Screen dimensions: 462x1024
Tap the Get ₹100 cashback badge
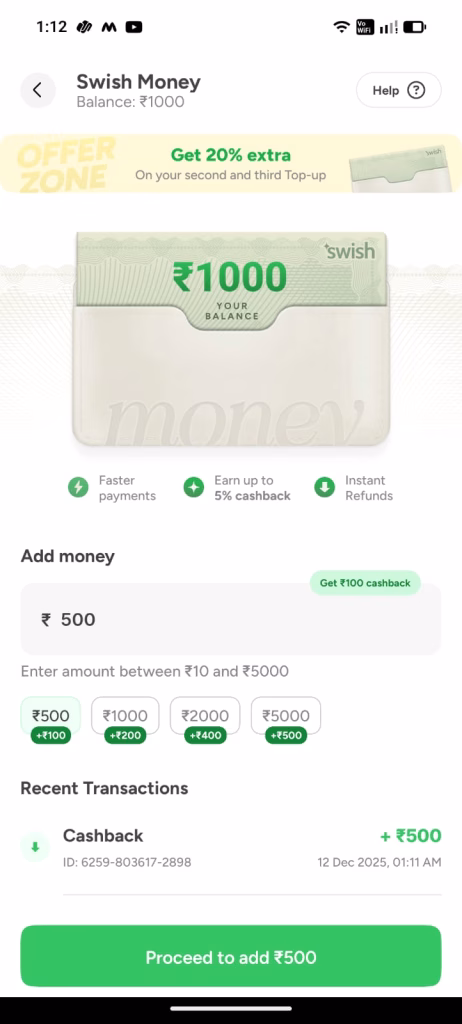365,583
